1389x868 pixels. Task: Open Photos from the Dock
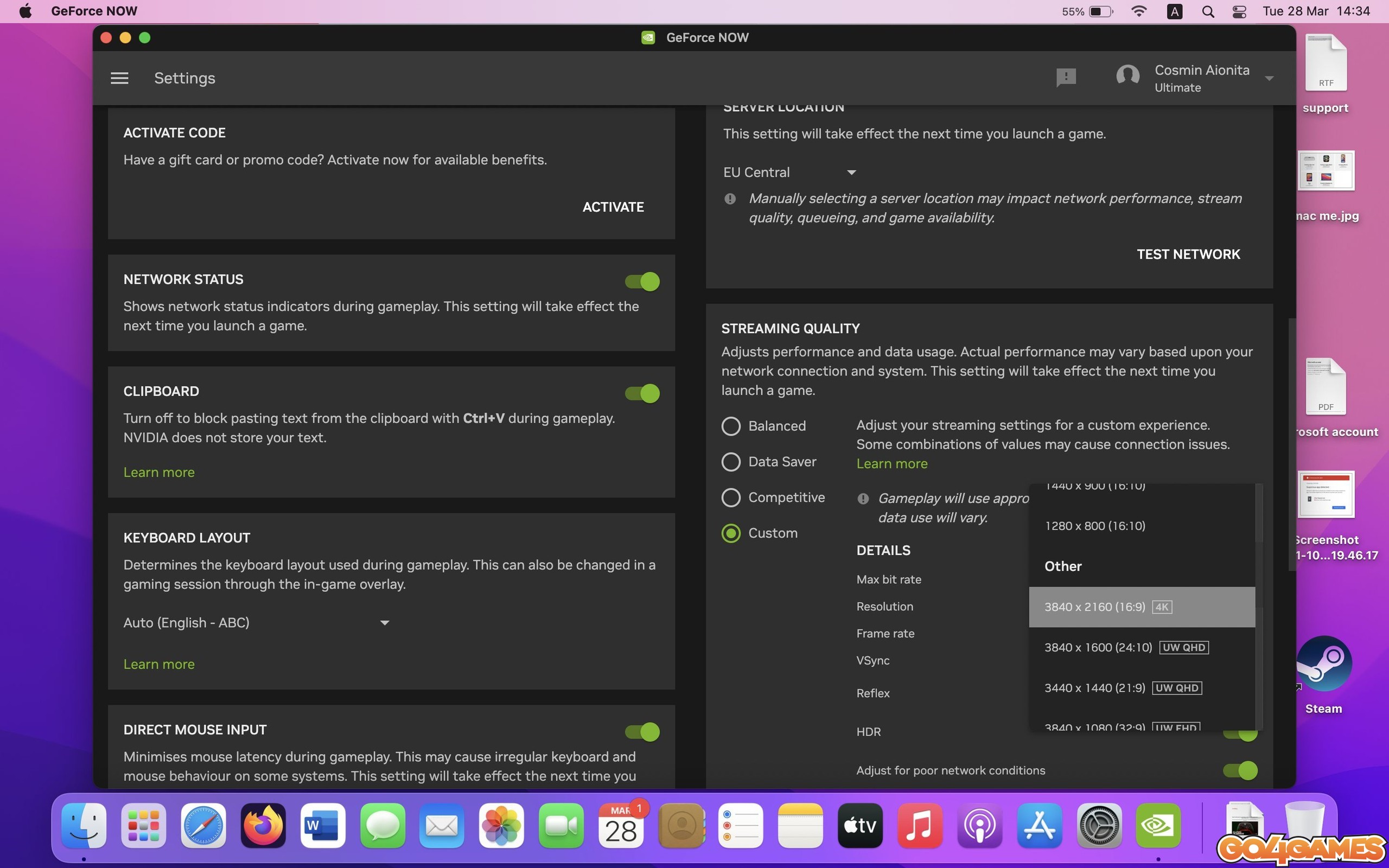(501, 826)
